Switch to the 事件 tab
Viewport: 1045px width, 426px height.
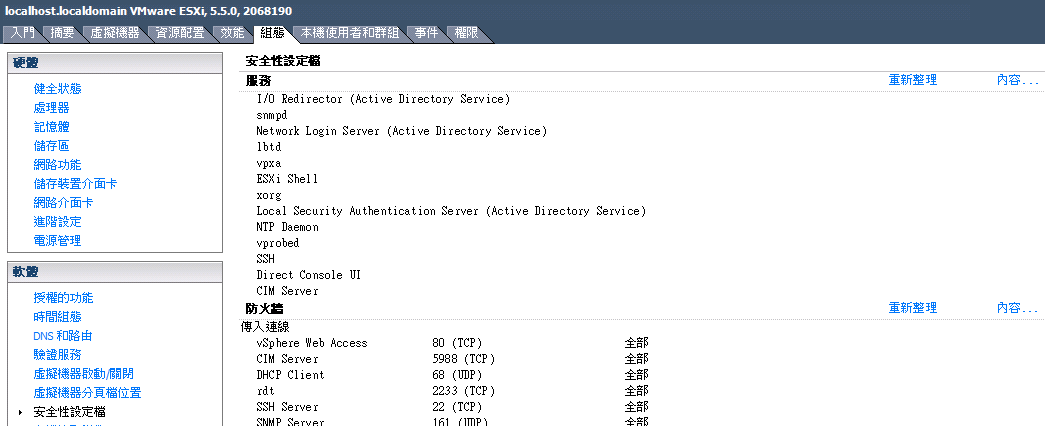pyautogui.click(x=427, y=33)
